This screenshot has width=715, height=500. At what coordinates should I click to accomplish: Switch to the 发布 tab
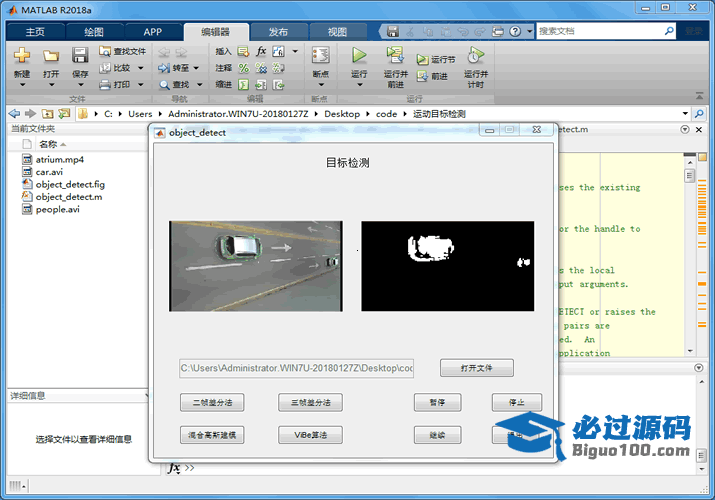pyautogui.click(x=278, y=32)
